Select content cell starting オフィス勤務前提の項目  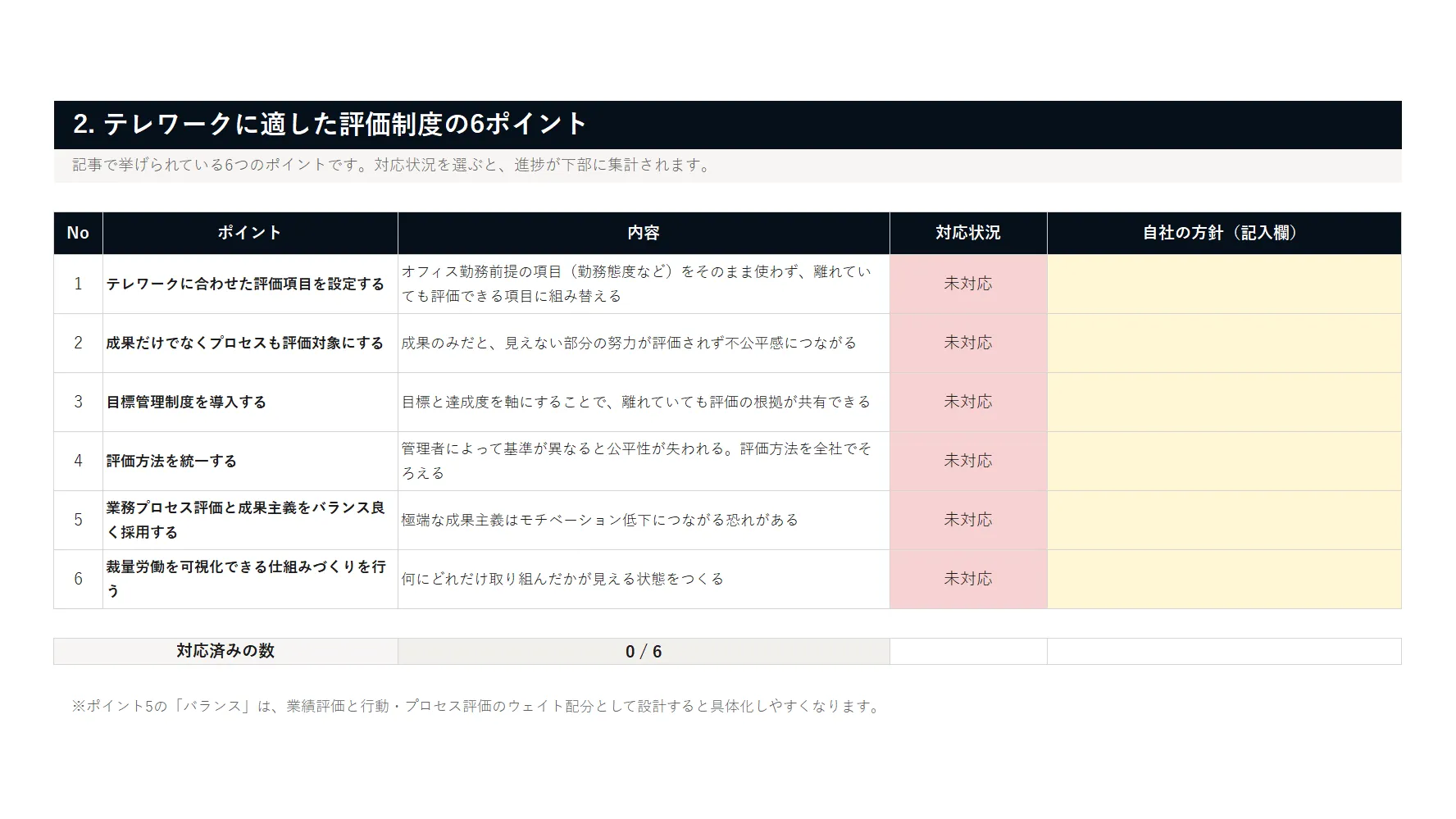644,284
